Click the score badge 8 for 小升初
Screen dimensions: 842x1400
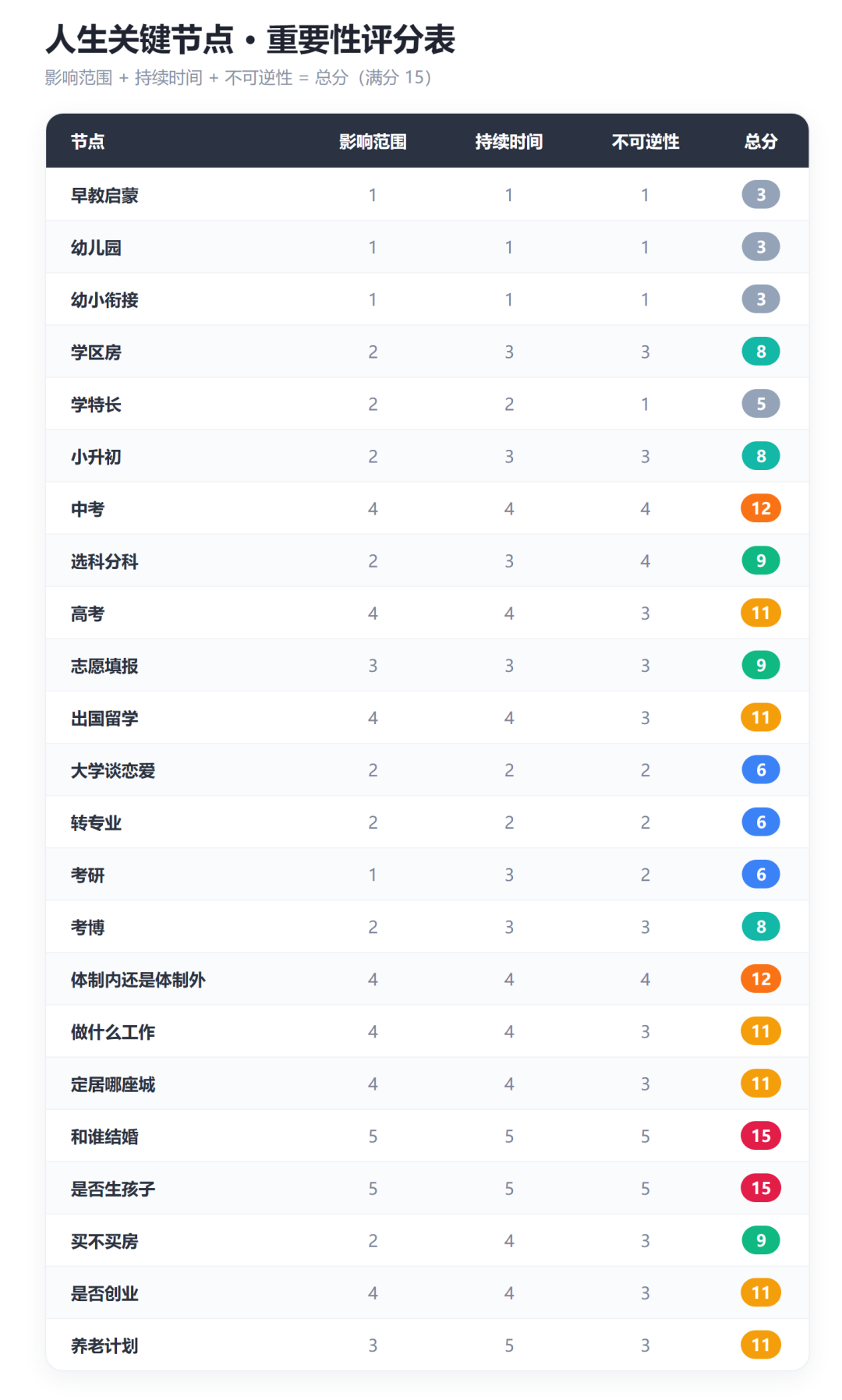click(761, 455)
